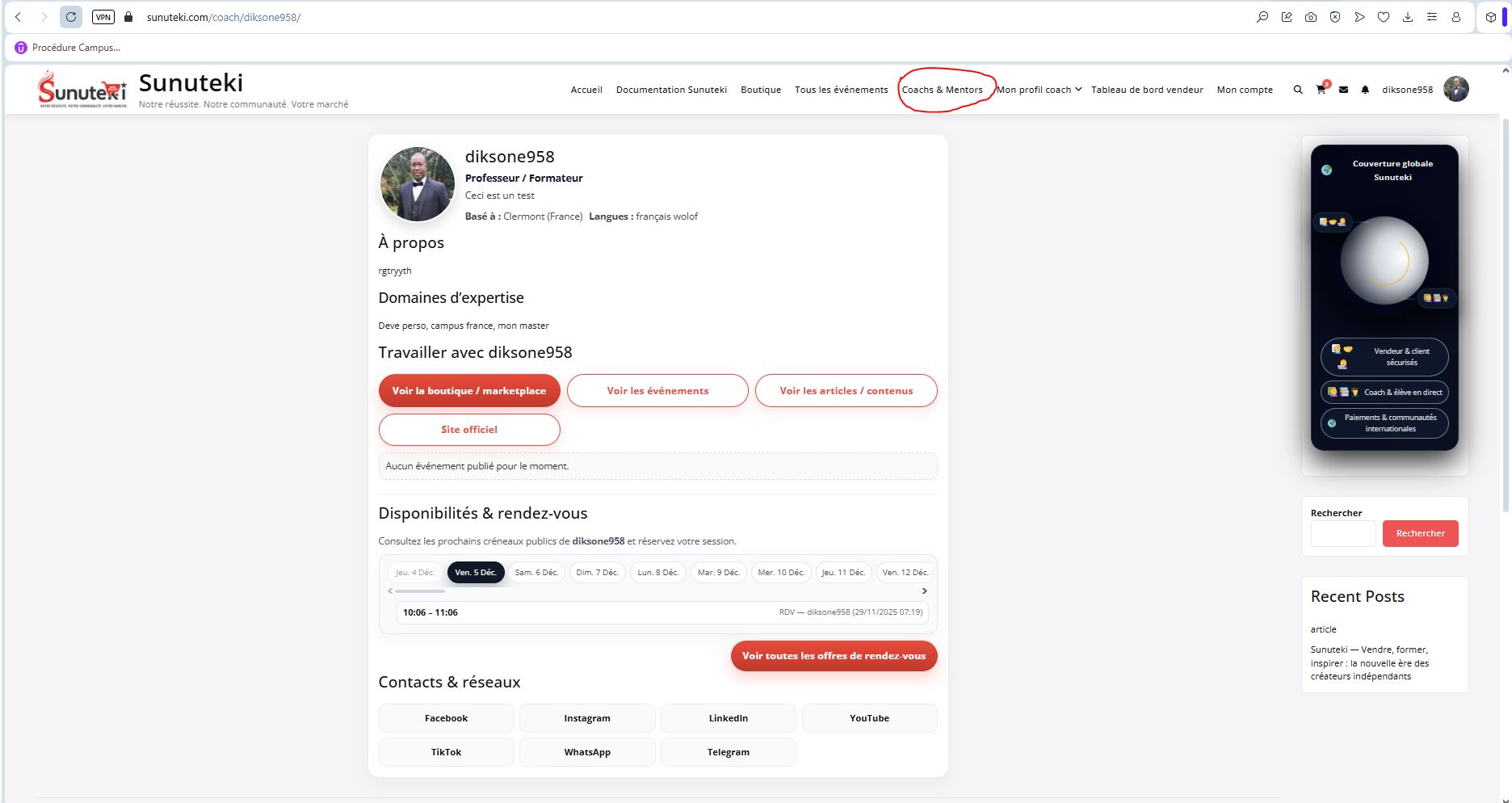1512x803 pixels.
Task: Select the Lun. 8 Déc. date pill
Action: pos(657,572)
